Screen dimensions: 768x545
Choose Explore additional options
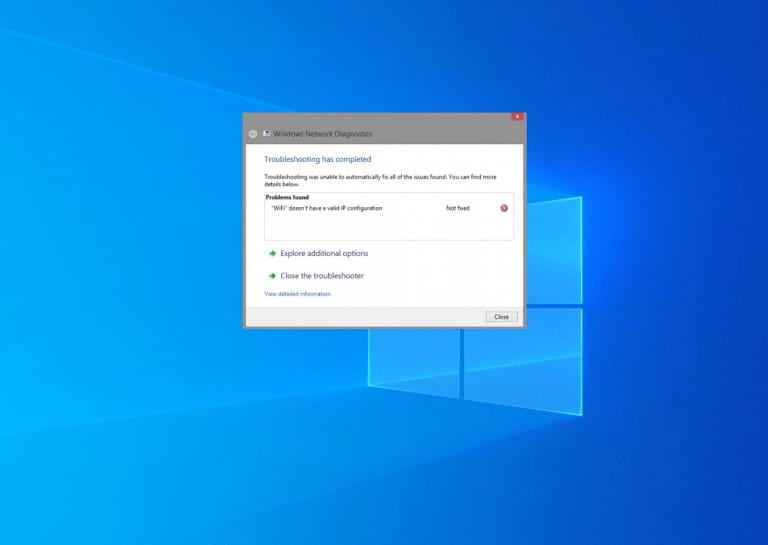pyautogui.click(x=324, y=253)
